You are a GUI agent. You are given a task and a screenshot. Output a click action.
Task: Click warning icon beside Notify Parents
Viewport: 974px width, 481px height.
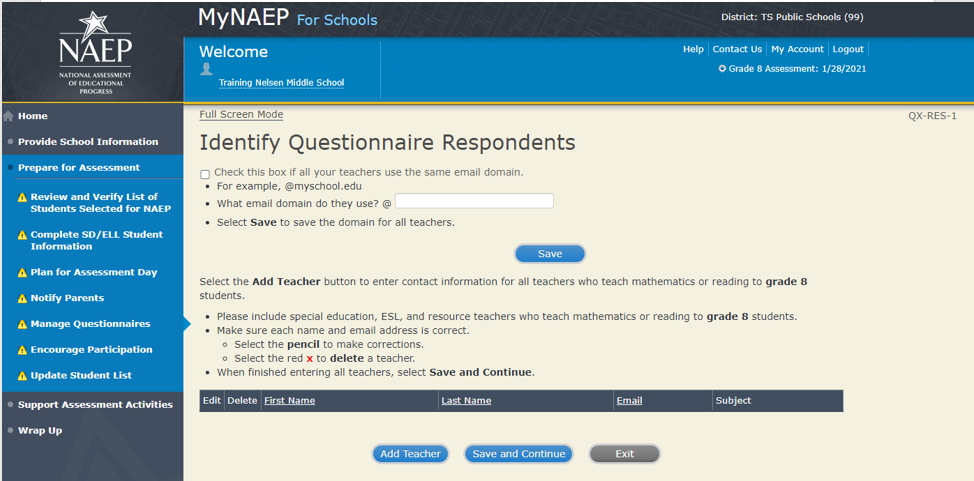[22, 298]
